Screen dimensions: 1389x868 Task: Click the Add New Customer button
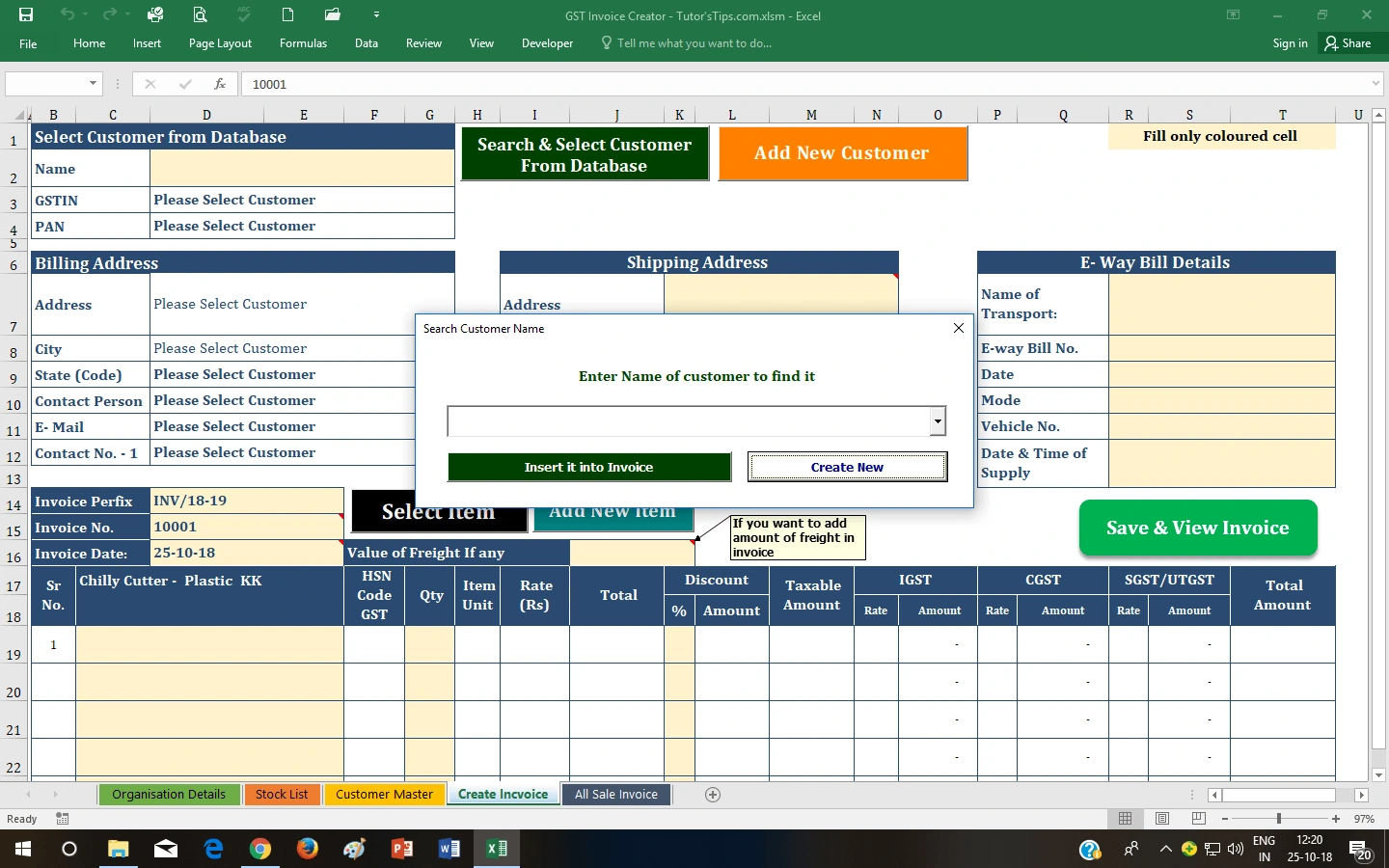coord(842,153)
